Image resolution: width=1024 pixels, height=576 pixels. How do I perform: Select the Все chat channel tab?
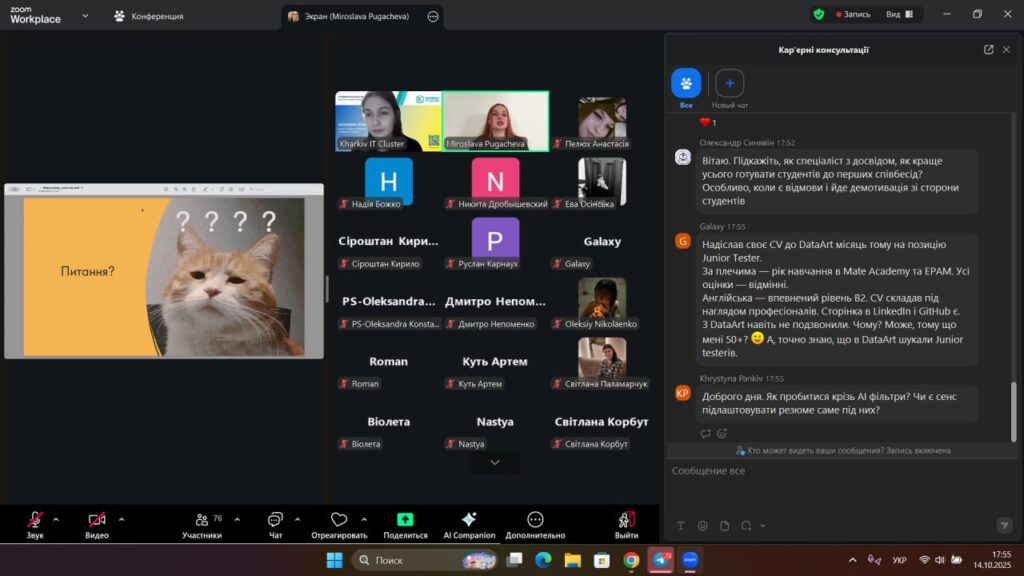686,84
